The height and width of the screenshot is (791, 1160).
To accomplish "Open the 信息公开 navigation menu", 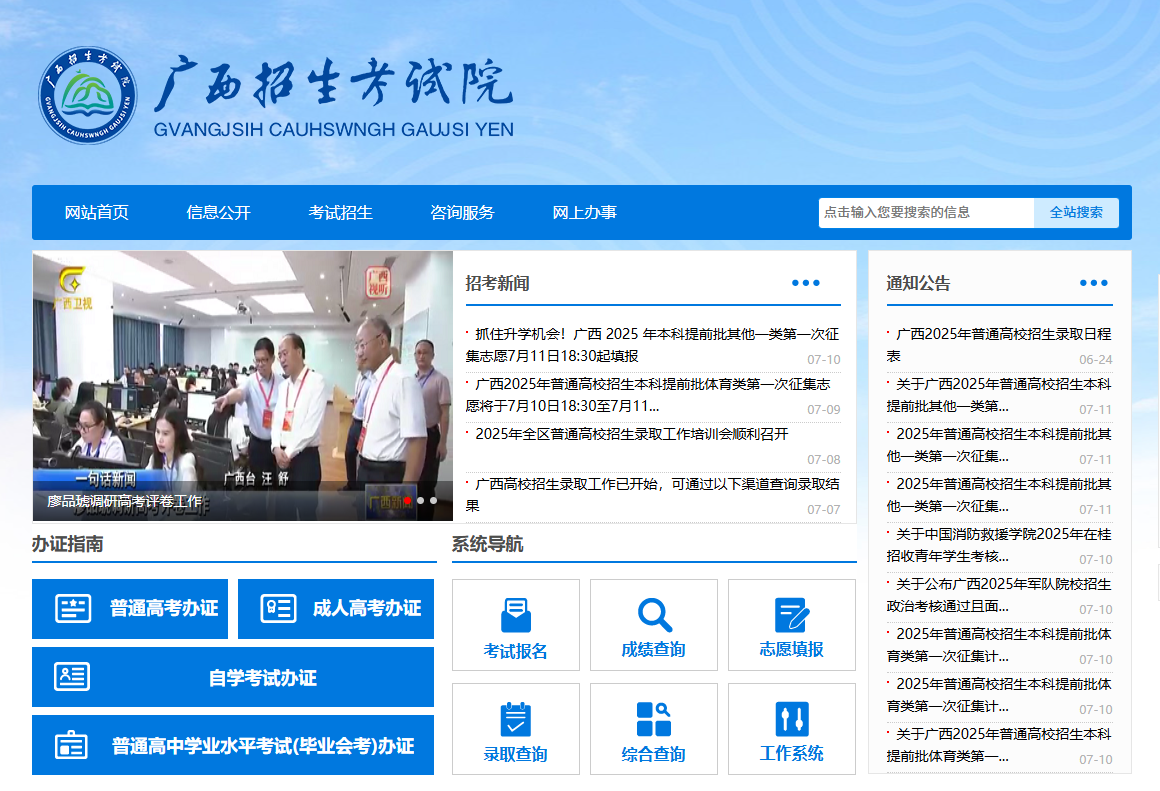I will (x=218, y=212).
